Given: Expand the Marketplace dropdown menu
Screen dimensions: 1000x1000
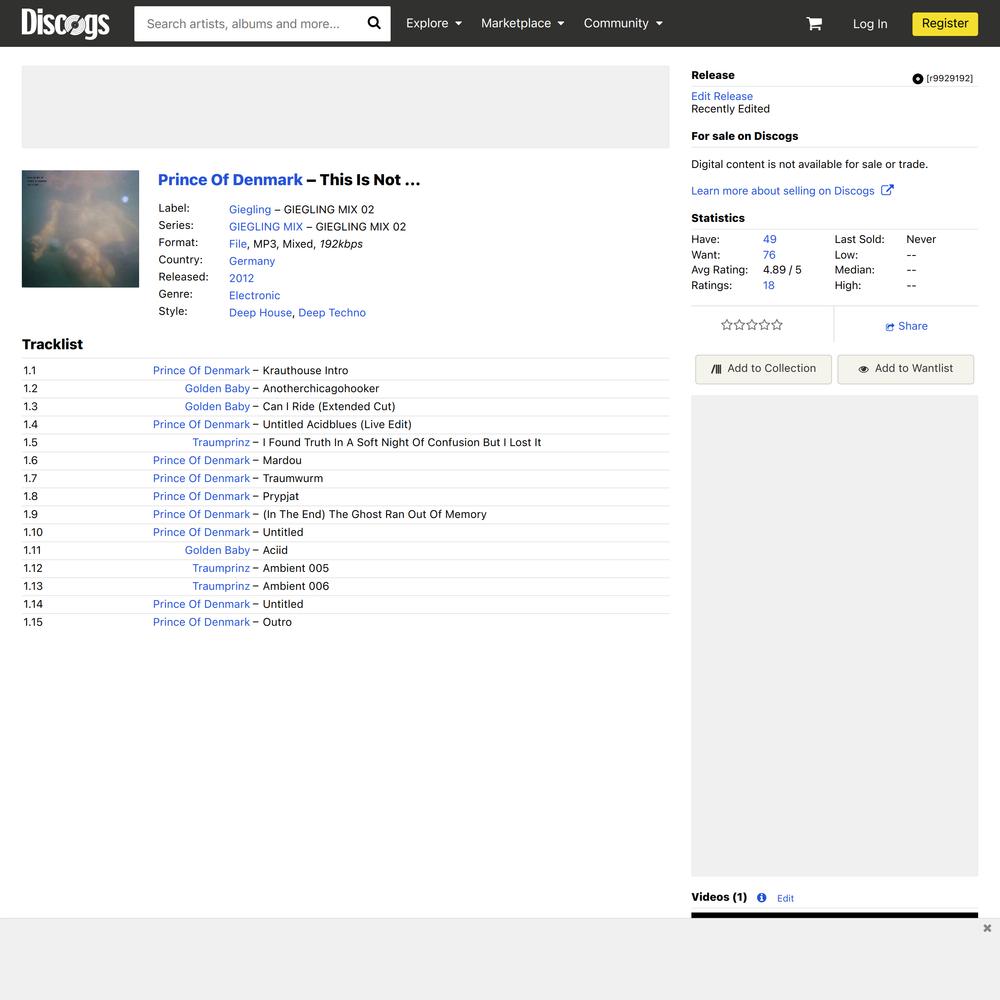Looking at the screenshot, I should (x=522, y=23).
